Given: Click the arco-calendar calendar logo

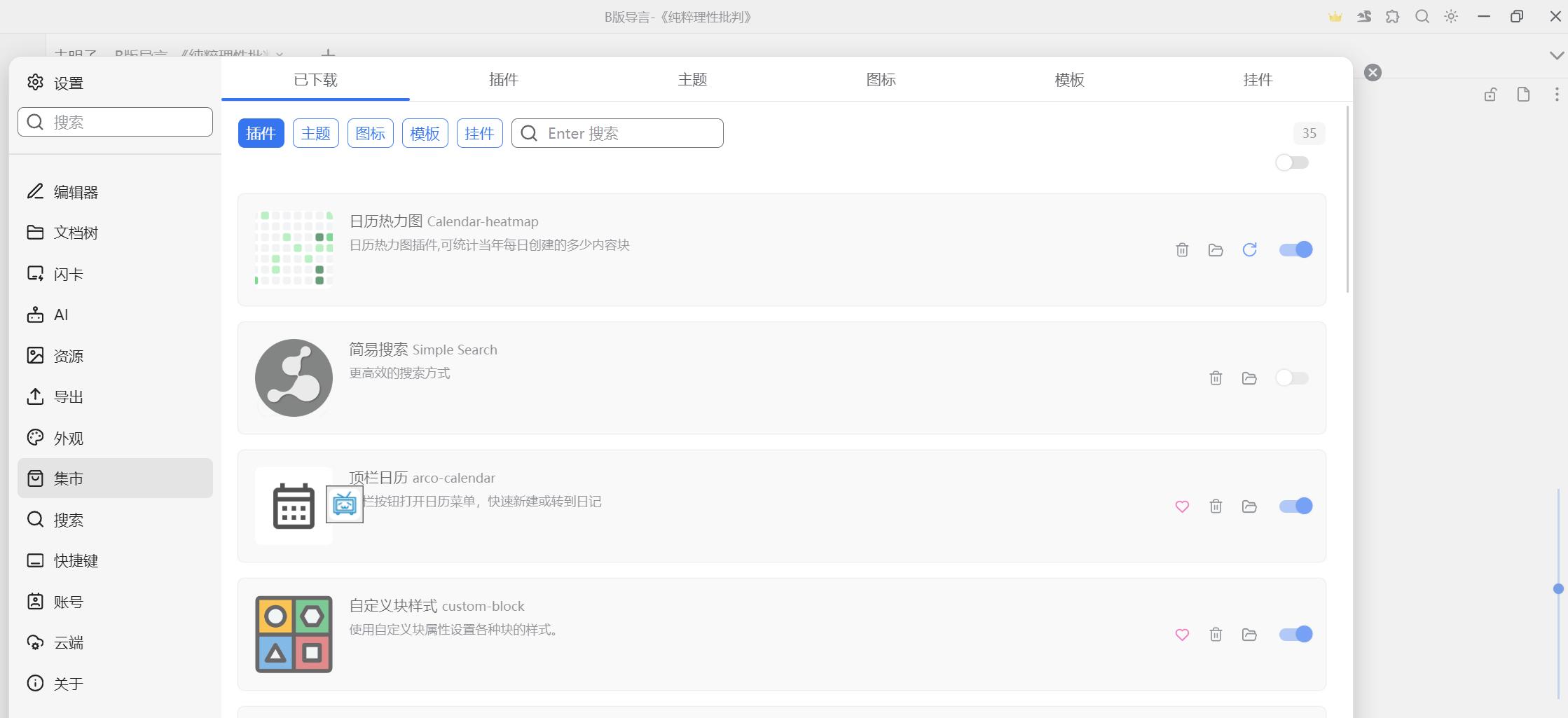Looking at the screenshot, I should coord(294,506).
